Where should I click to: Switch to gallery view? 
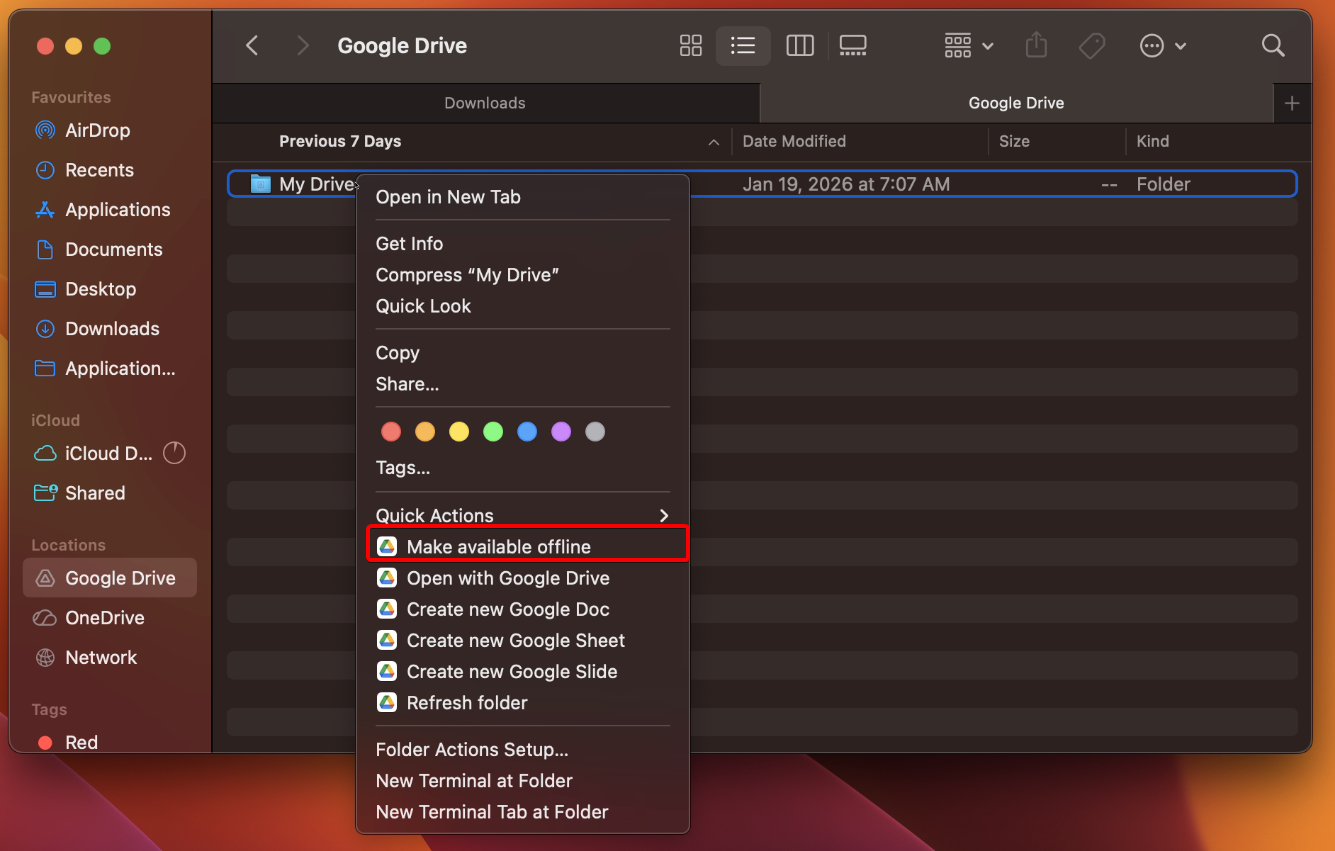coord(853,45)
